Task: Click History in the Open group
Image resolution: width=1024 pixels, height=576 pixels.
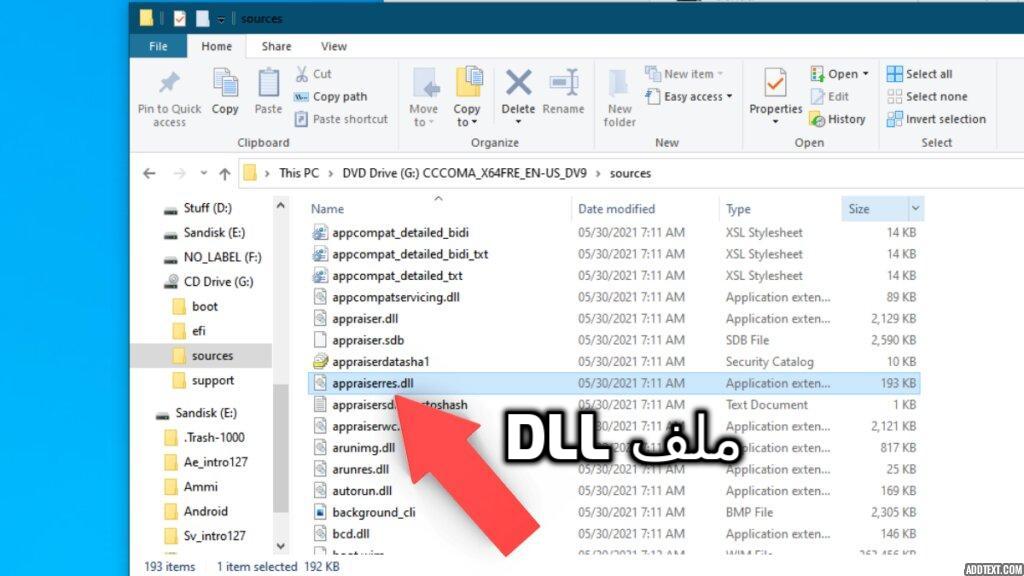Action: (838, 119)
